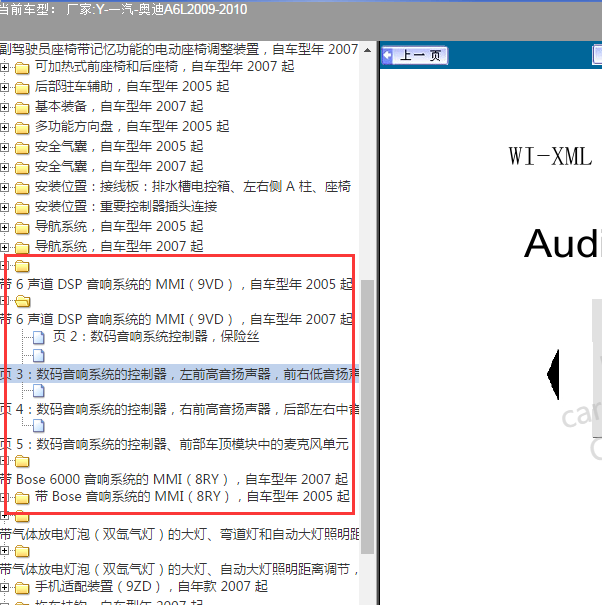
Task: Expand 安全气囊 2007 tree node
Action: pyautogui.click(x=4, y=167)
